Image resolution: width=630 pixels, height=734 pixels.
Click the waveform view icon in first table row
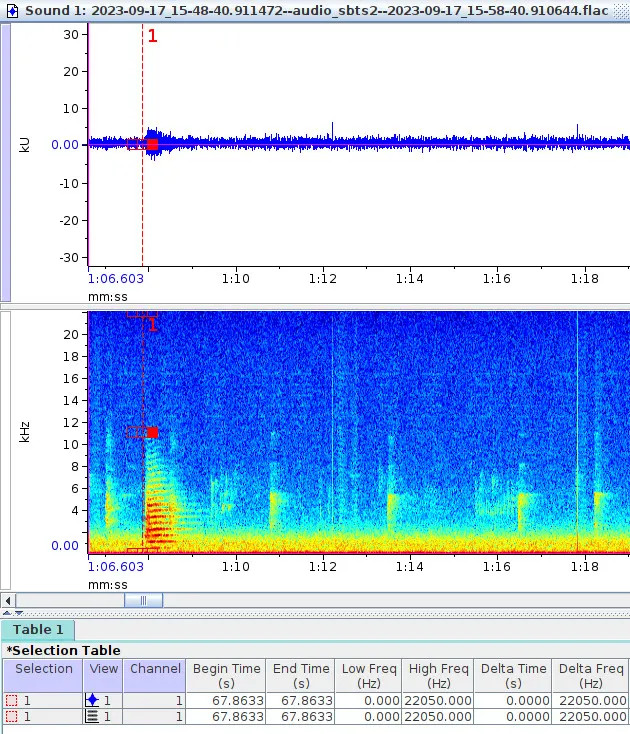93,701
